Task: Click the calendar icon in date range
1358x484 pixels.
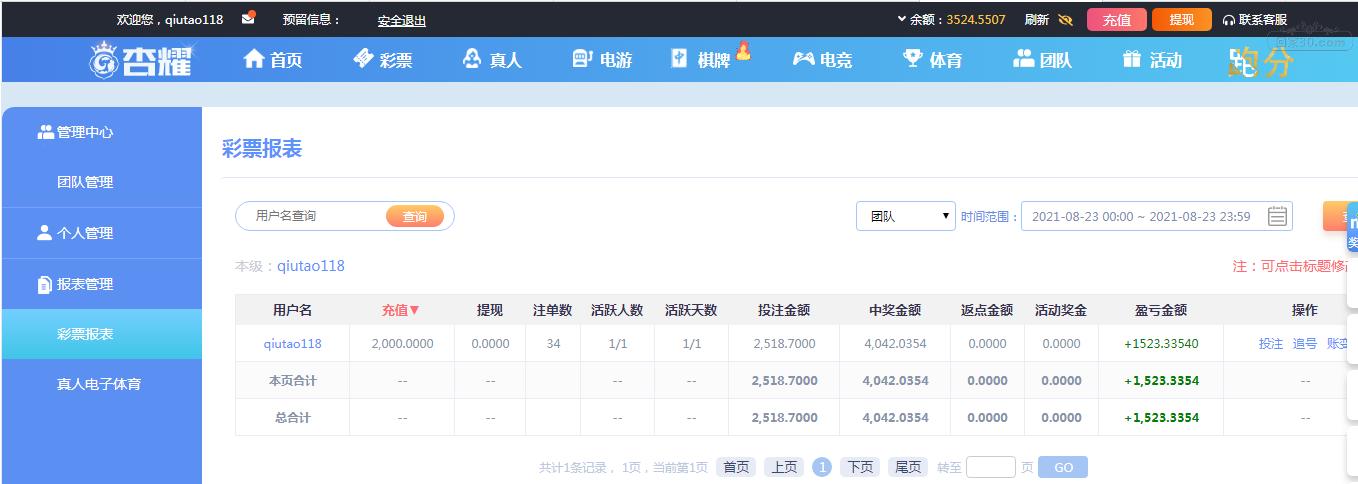Action: pyautogui.click(x=1277, y=216)
